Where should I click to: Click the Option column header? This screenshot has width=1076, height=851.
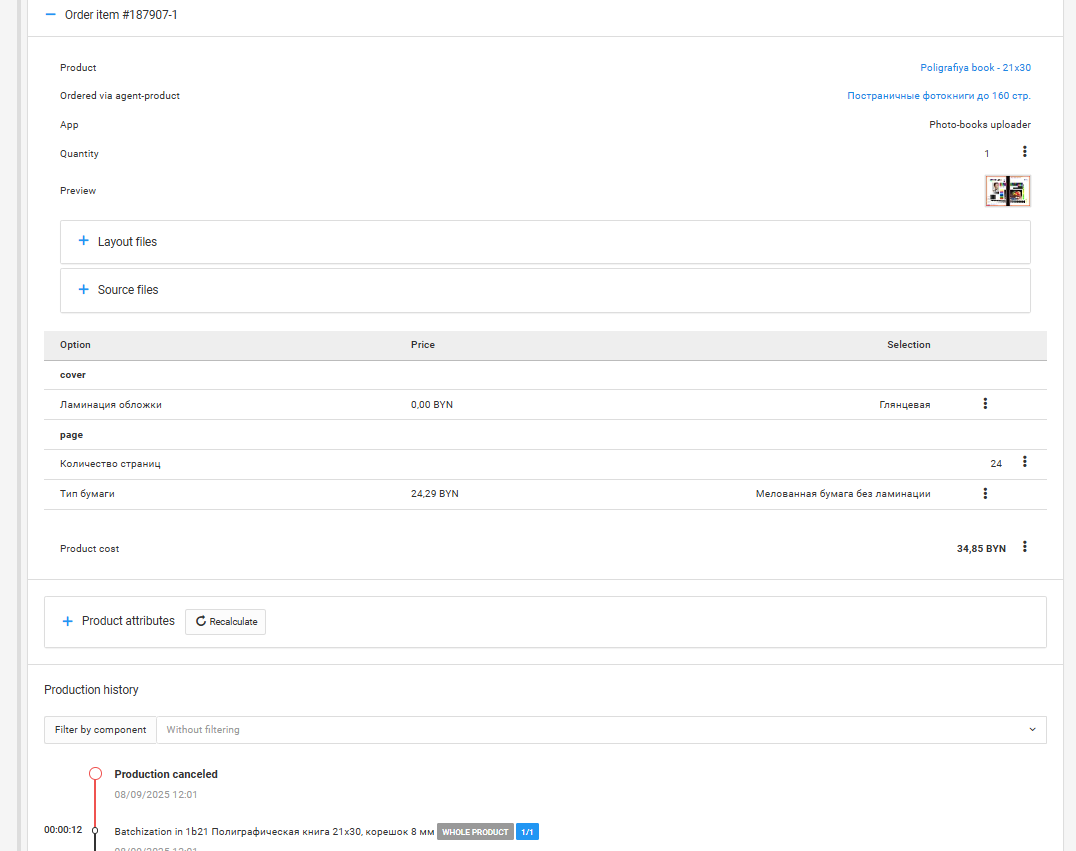[x=75, y=345]
